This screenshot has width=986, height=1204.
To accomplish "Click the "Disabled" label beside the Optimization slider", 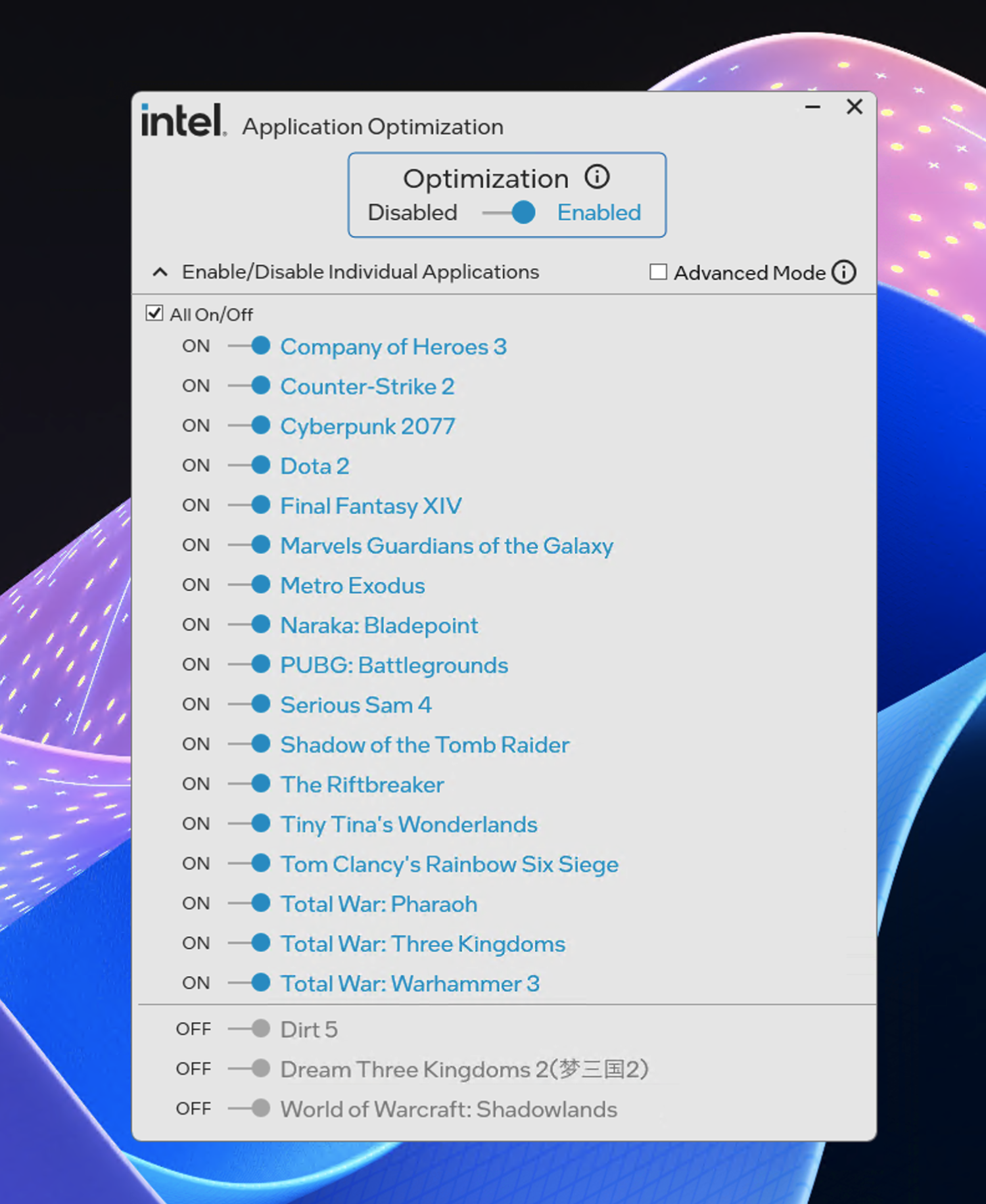I will click(x=412, y=212).
